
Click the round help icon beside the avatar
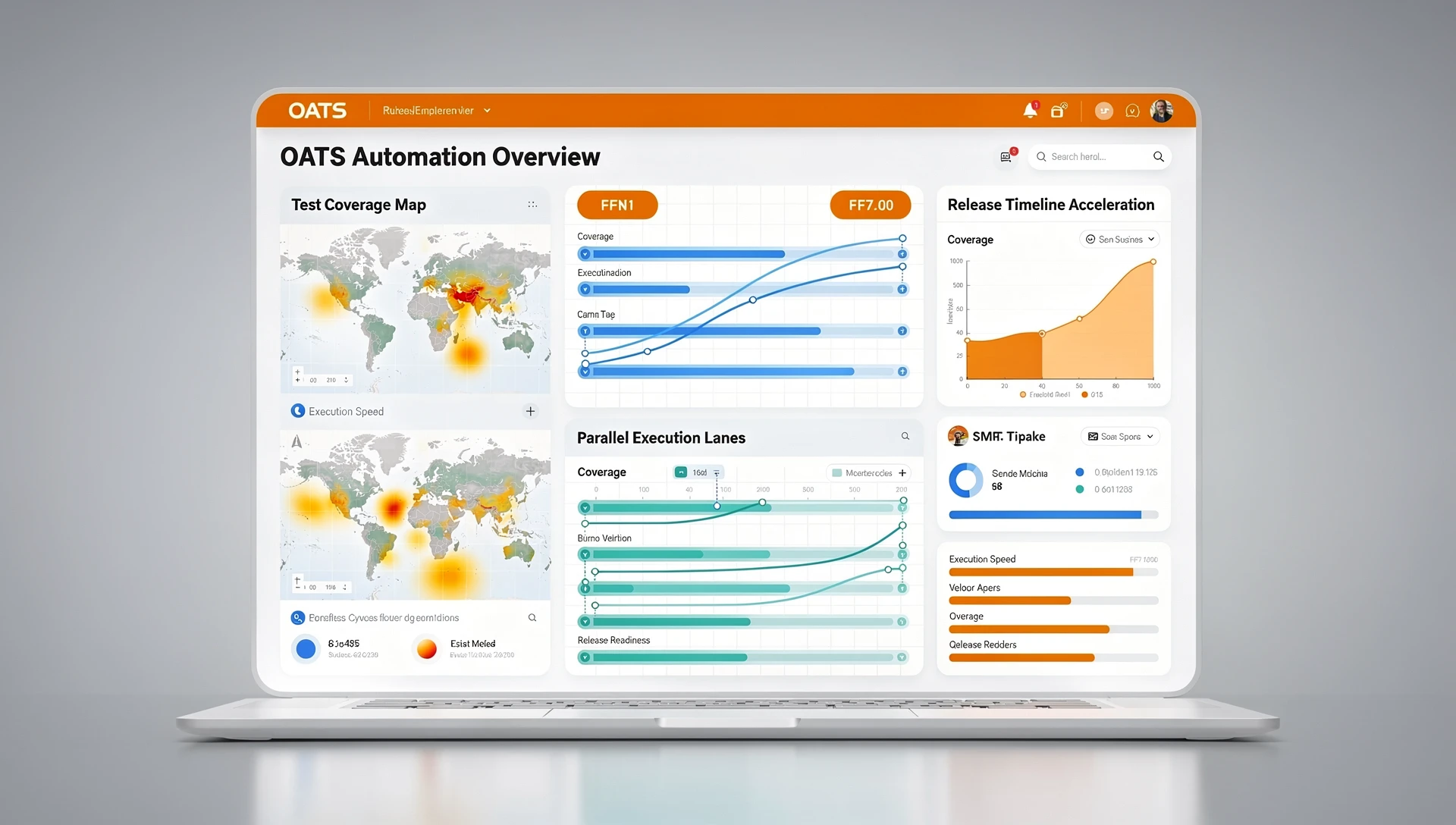click(x=1132, y=111)
